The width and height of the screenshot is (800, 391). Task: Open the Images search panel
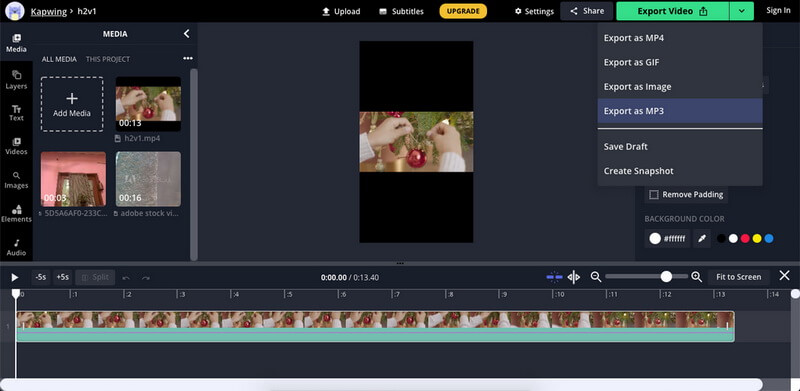point(16,180)
